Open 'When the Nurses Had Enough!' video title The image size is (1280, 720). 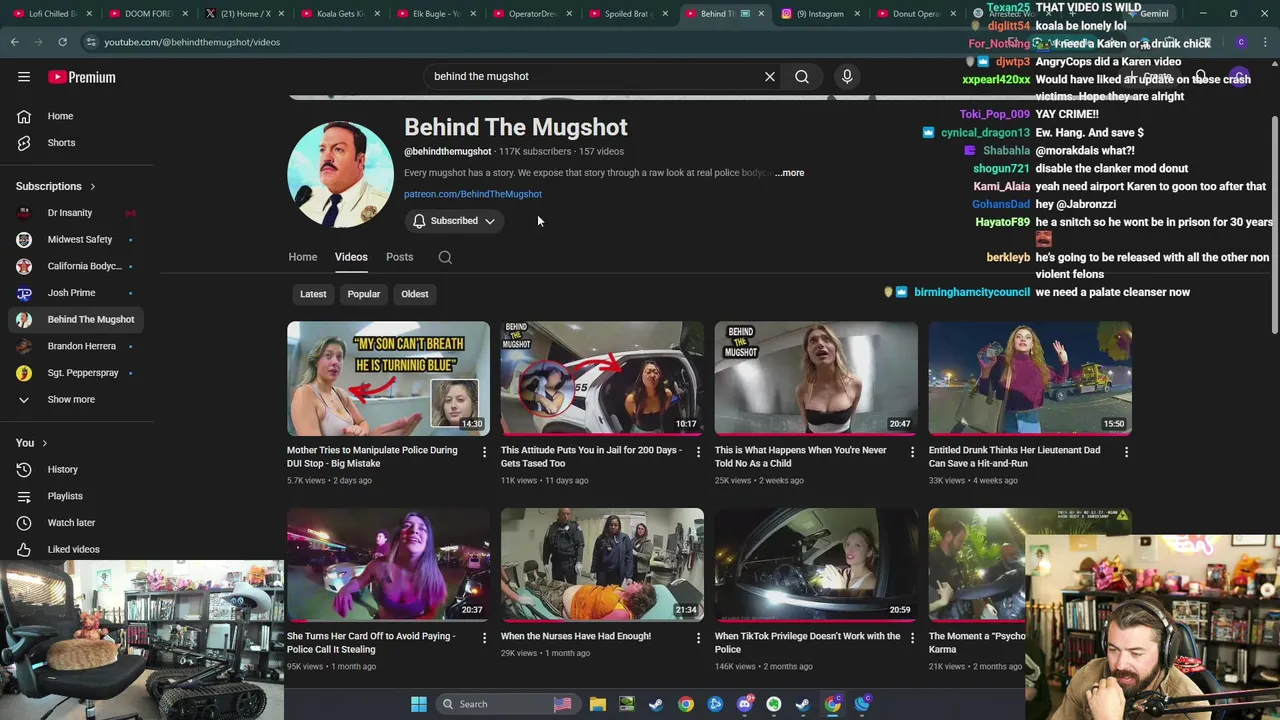[576, 636]
